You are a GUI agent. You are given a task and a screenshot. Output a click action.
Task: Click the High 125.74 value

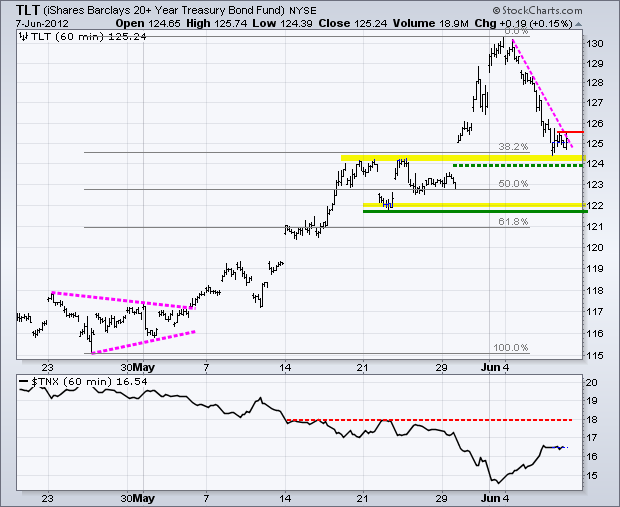[217, 24]
